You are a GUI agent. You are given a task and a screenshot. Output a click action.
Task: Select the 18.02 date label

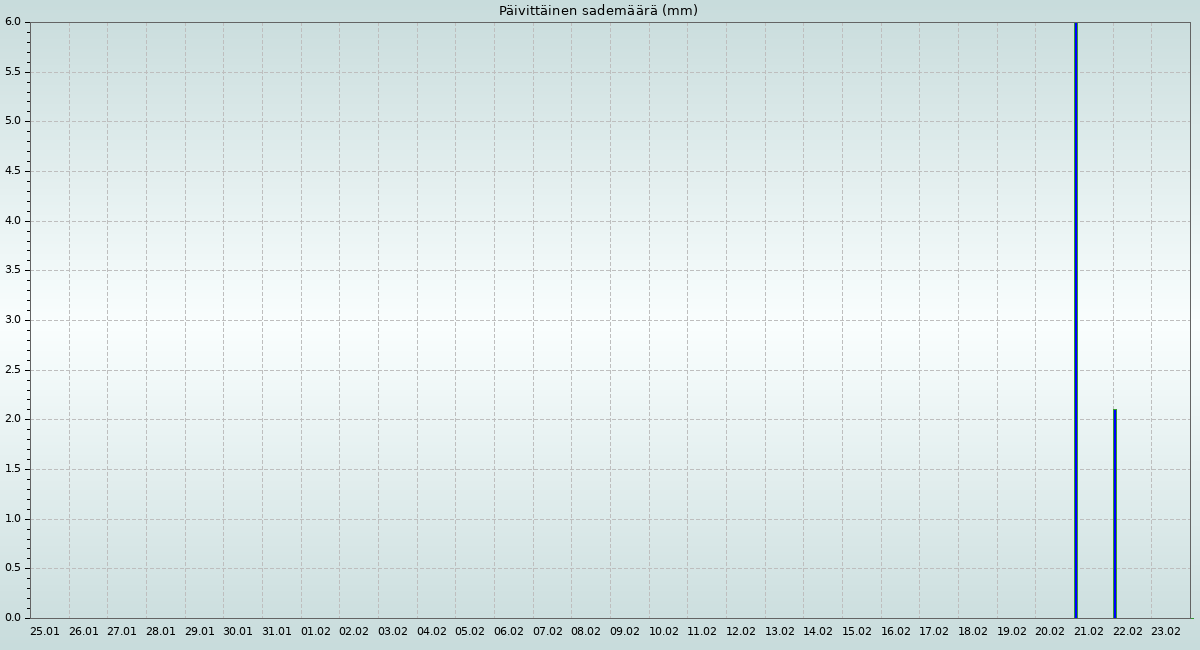click(972, 631)
